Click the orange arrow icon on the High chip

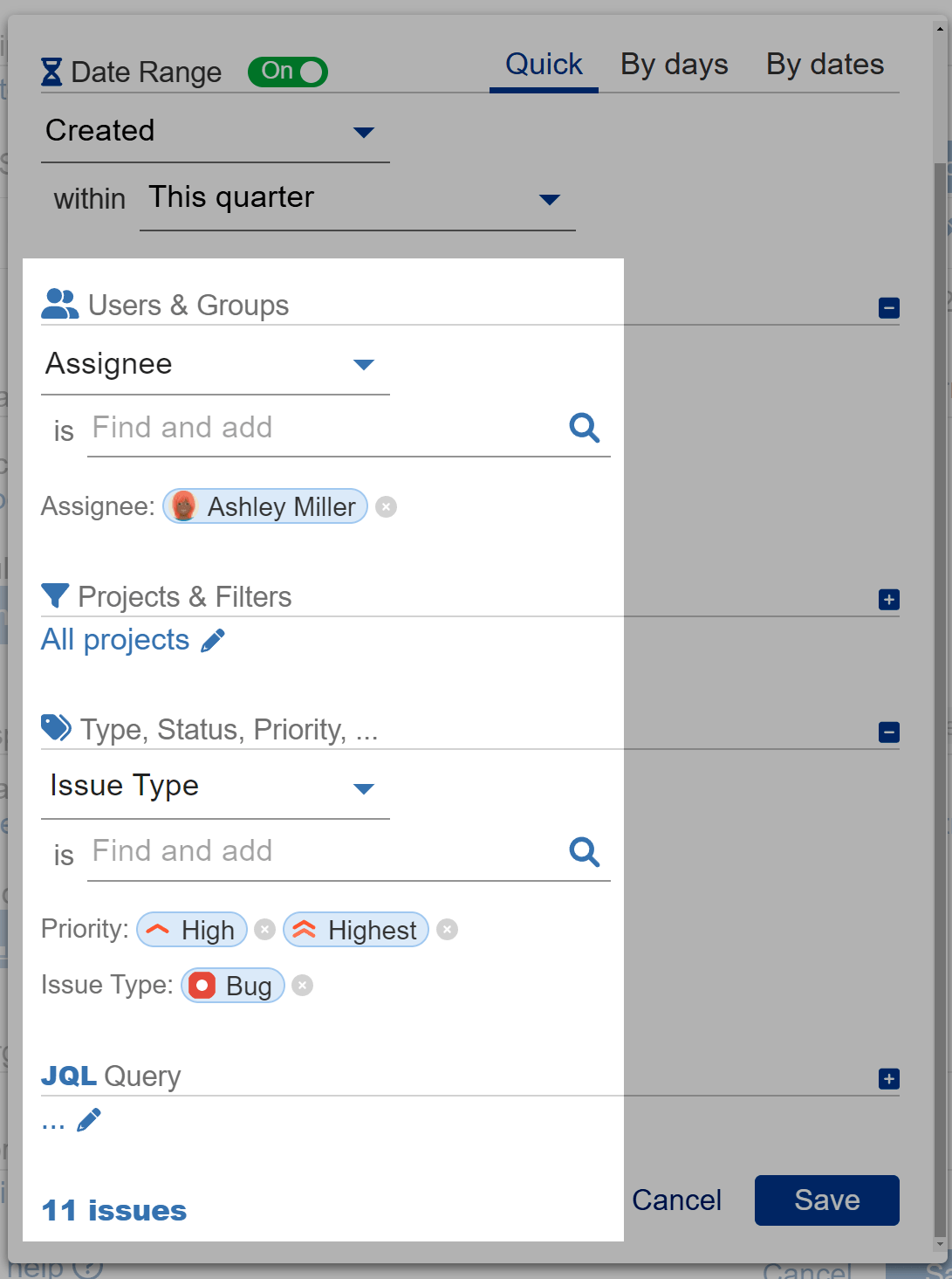click(158, 930)
